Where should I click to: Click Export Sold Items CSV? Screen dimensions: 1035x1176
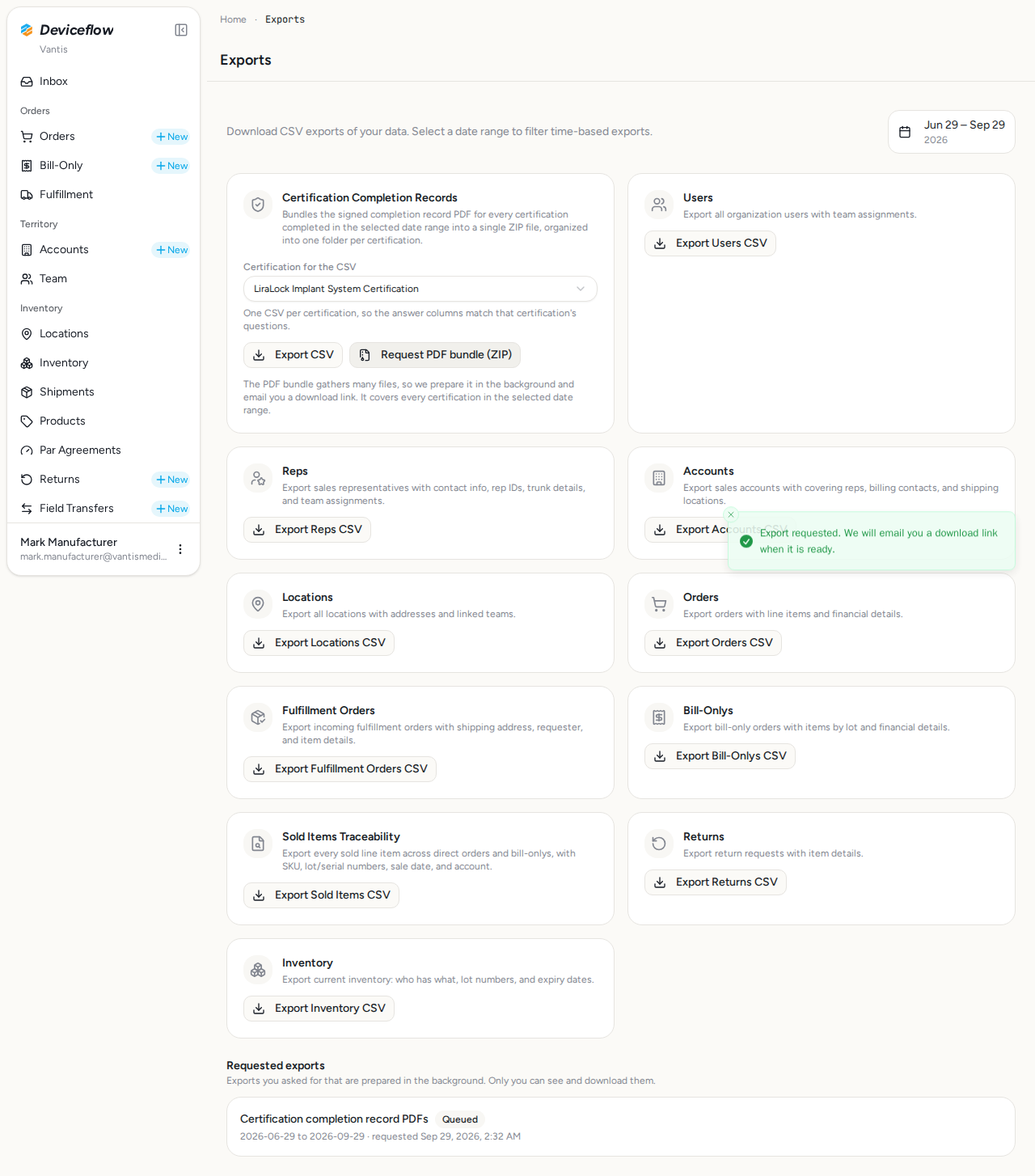click(x=321, y=895)
